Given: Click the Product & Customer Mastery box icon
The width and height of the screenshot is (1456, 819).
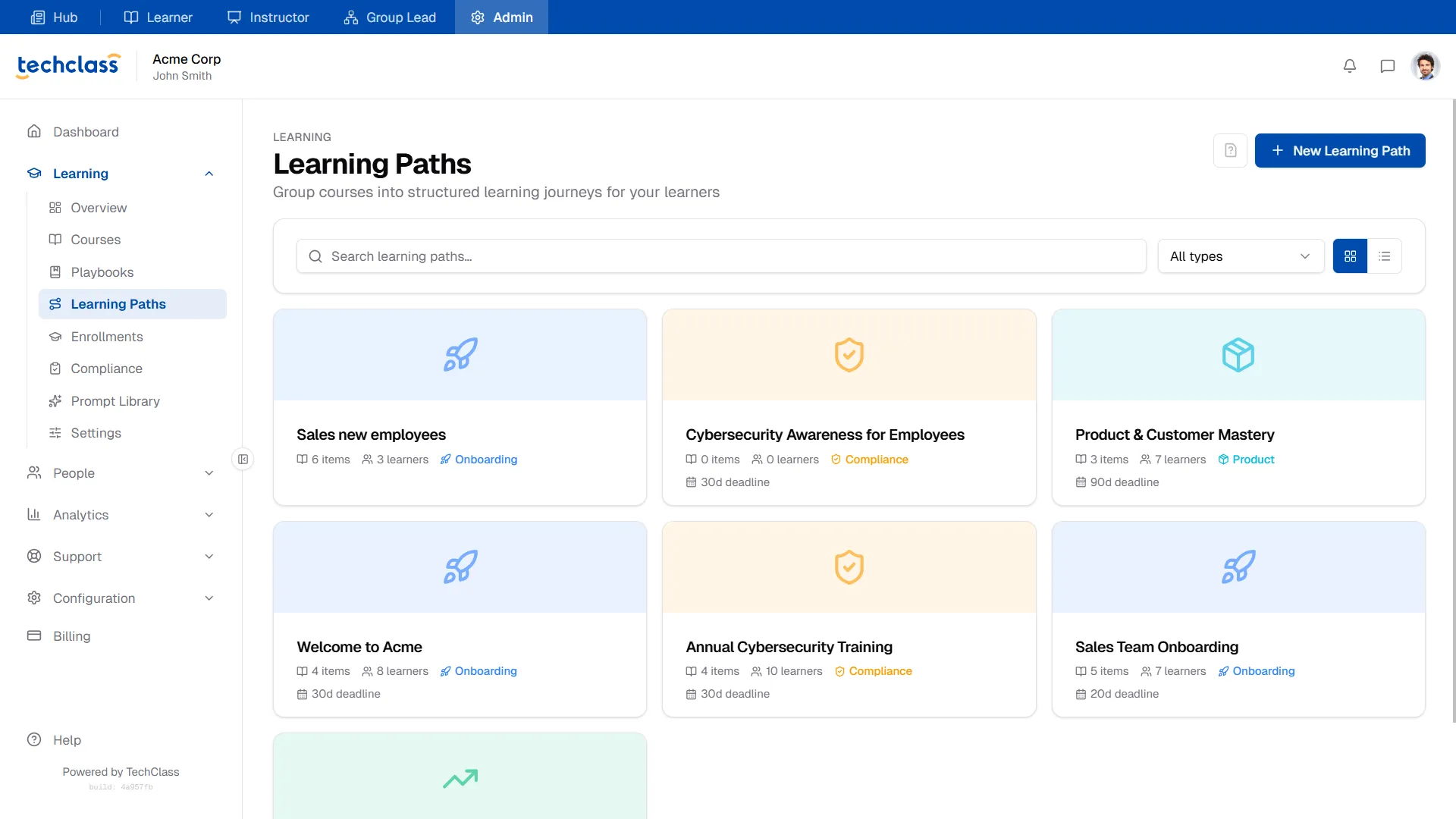Looking at the screenshot, I should click(x=1238, y=354).
